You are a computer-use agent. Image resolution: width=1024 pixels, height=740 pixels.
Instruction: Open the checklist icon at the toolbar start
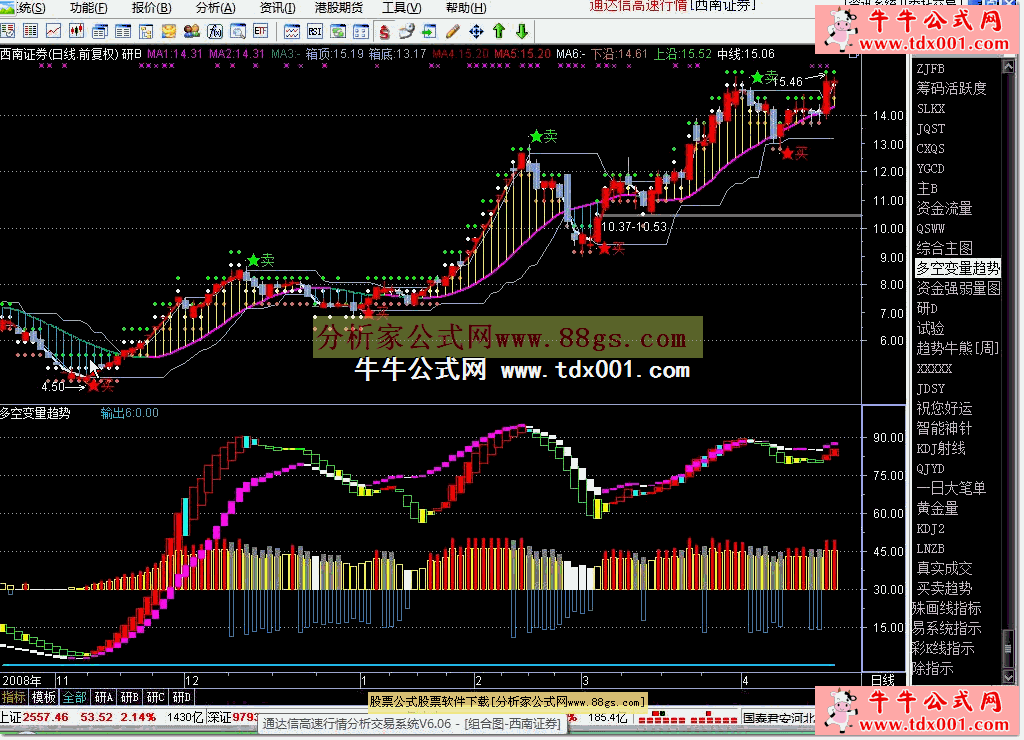tap(8, 31)
